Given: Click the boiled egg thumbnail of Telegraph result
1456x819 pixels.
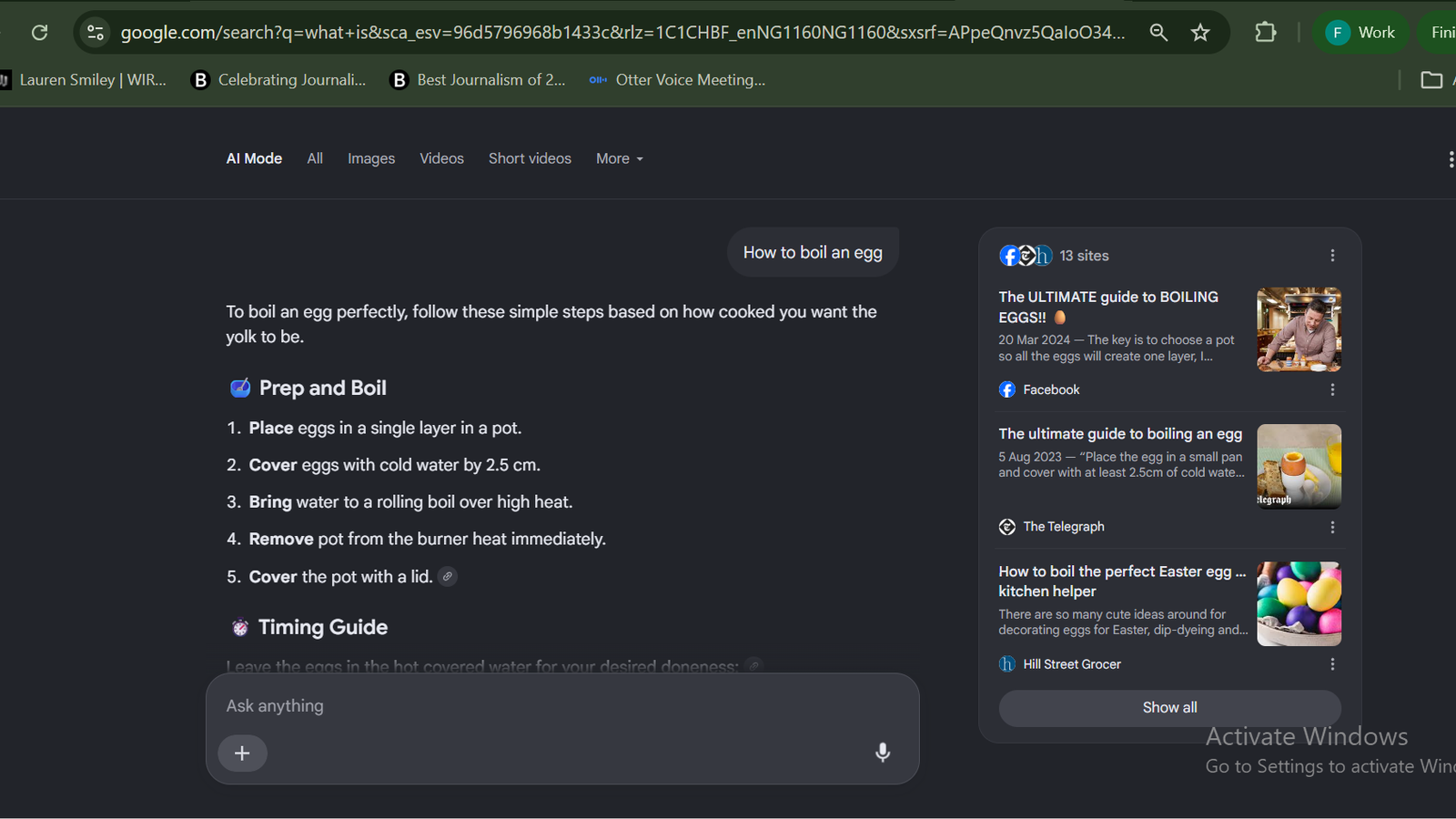Looking at the screenshot, I should click(x=1299, y=467).
